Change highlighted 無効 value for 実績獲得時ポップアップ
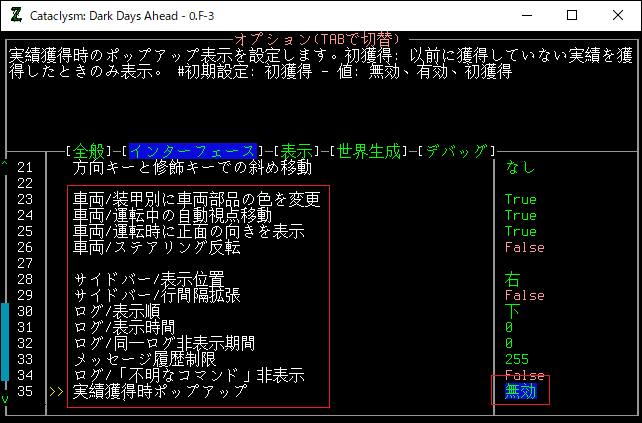This screenshot has width=642, height=423. tap(520, 391)
